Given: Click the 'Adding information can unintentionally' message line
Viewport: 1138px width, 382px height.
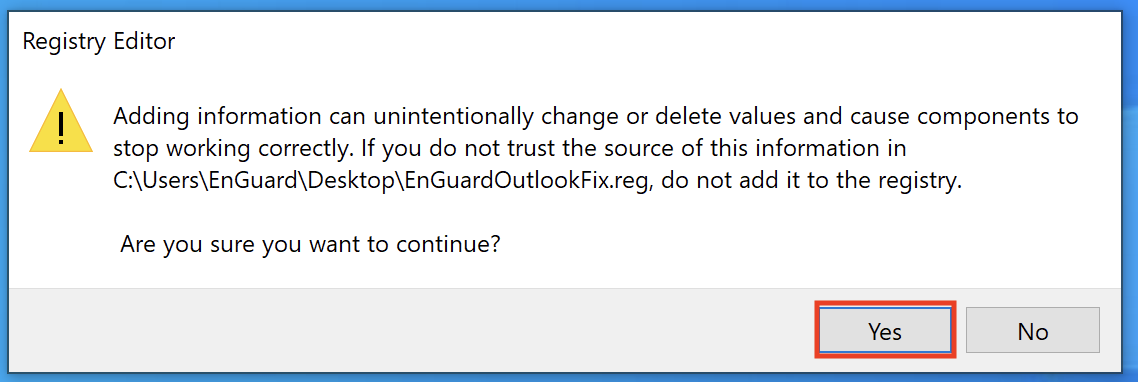Looking at the screenshot, I should point(596,117).
